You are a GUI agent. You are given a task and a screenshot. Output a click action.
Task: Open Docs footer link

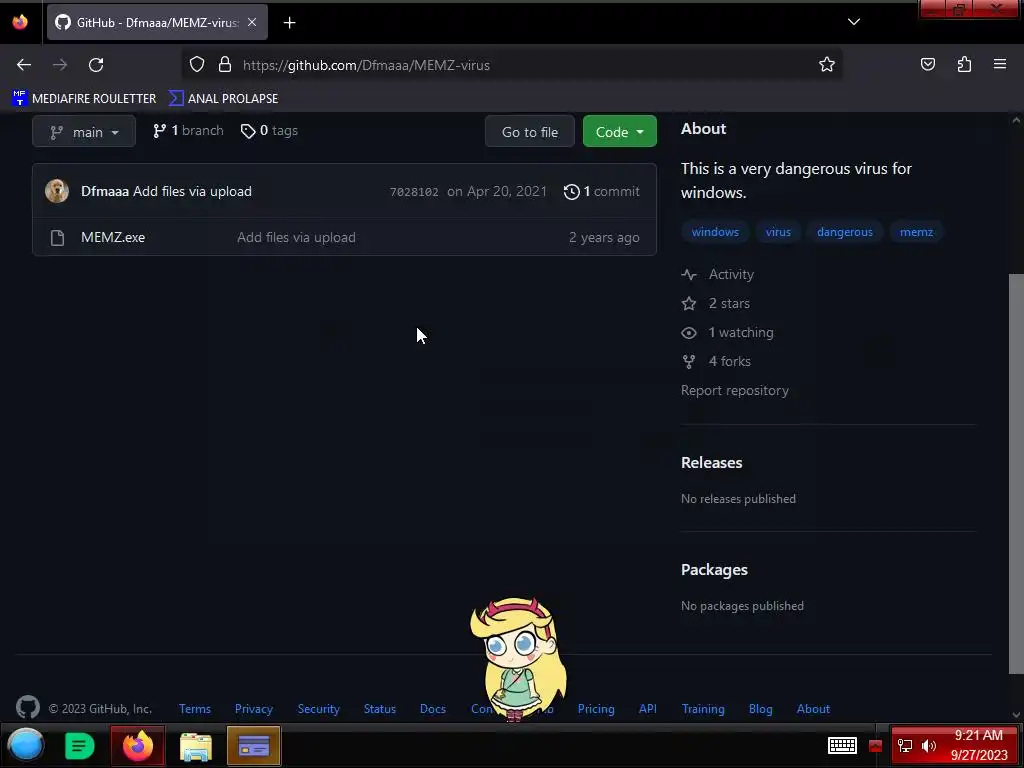click(x=432, y=709)
